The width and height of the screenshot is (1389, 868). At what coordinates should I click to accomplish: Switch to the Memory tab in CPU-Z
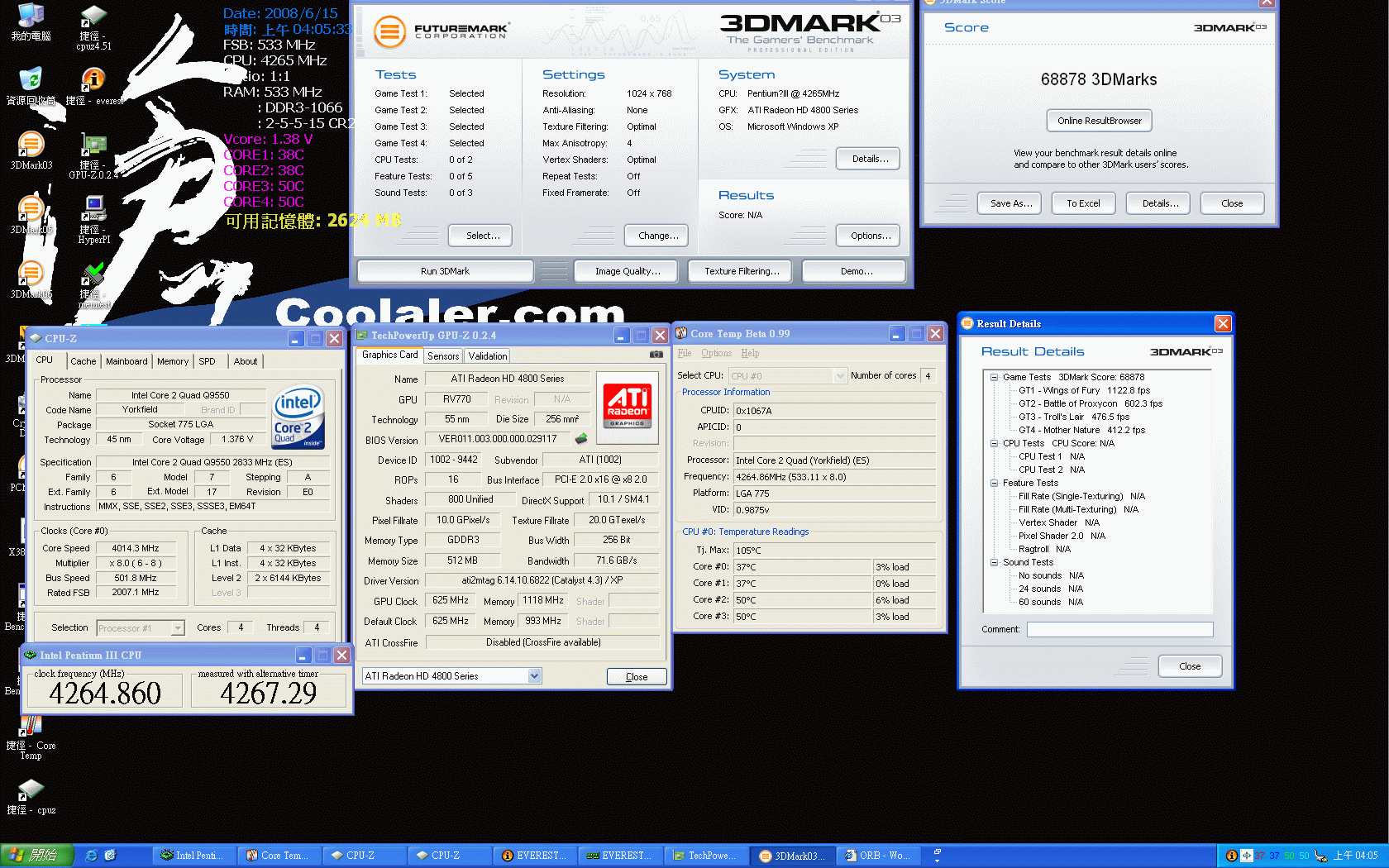pos(173,361)
